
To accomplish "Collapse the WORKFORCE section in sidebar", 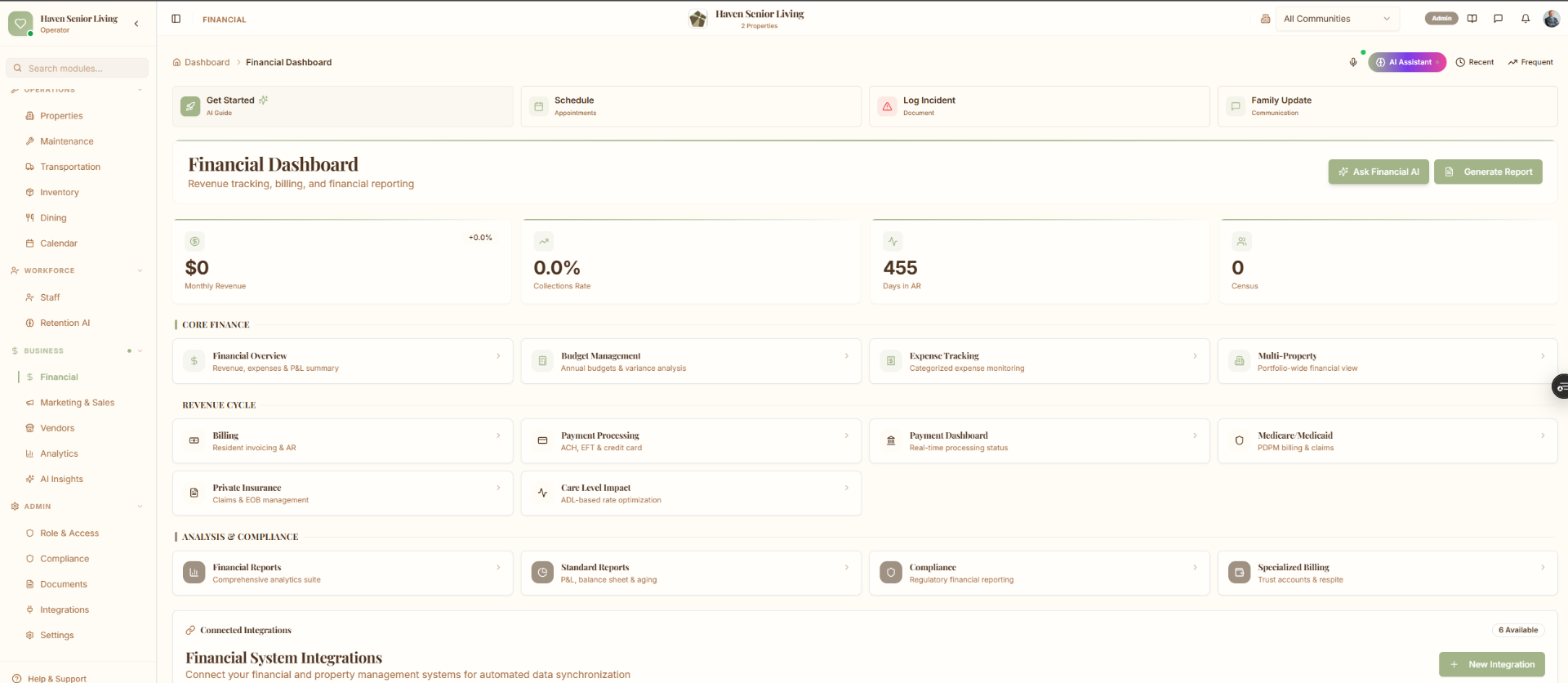I will (140, 270).
